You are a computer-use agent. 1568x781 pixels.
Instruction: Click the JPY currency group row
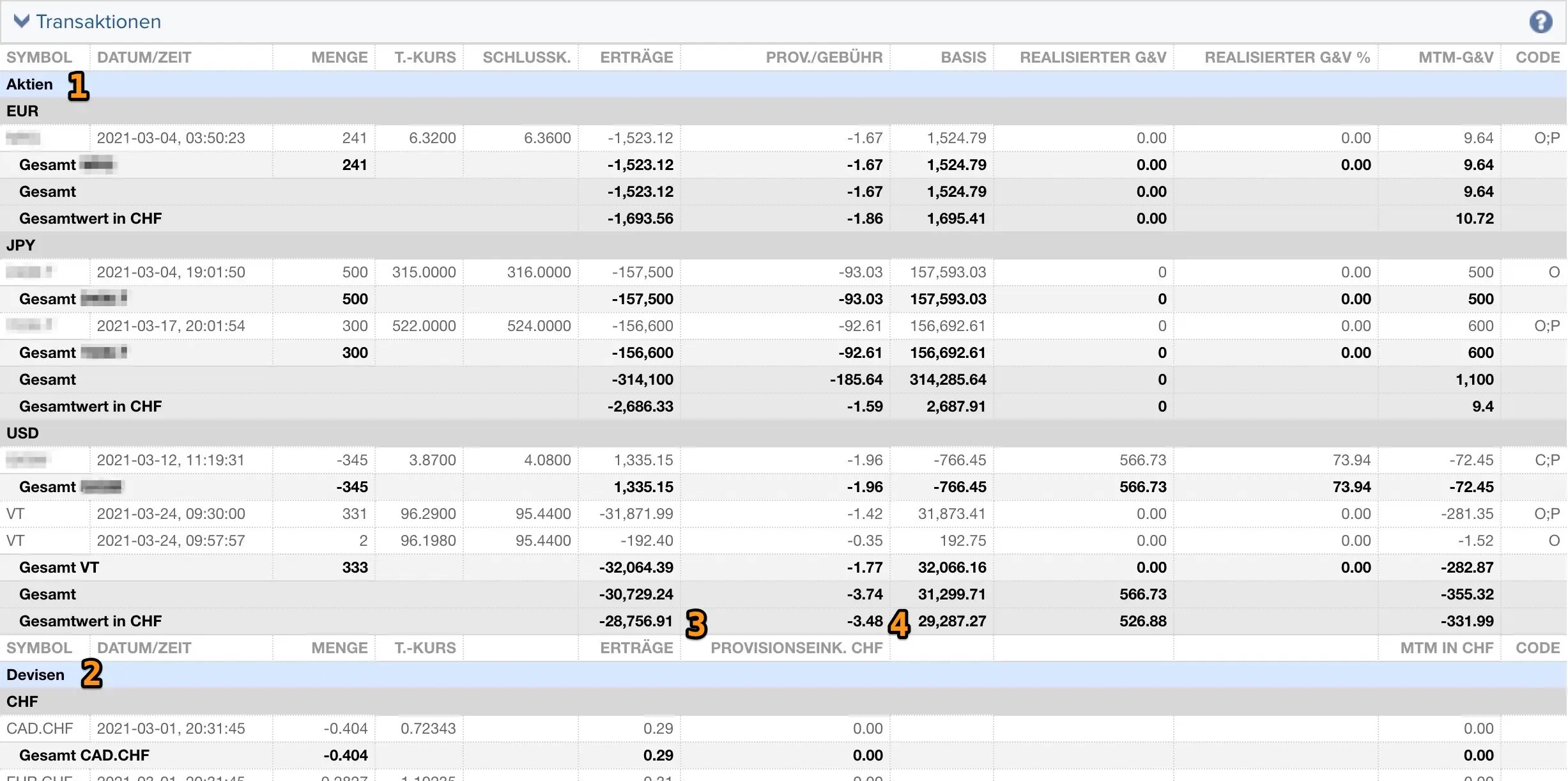[x=20, y=245]
